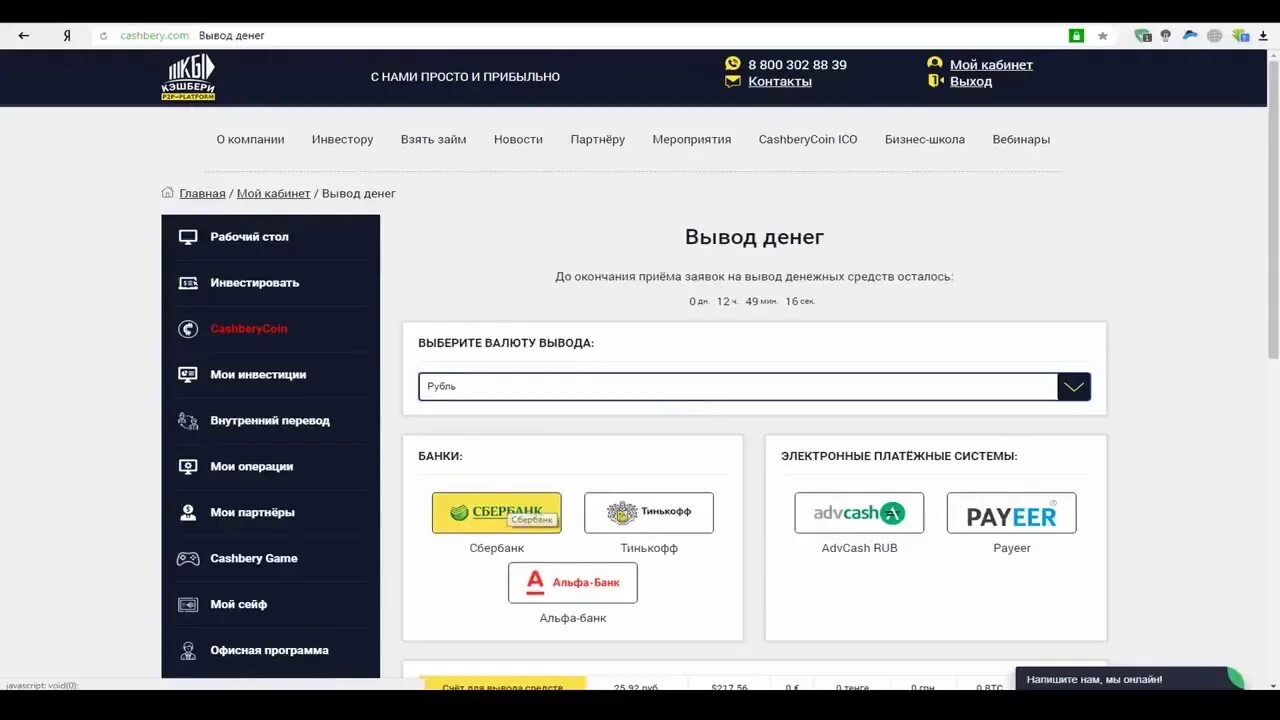Image resolution: width=1280 pixels, height=720 pixels.
Task: Open the Партнёру menu item
Action: click(x=598, y=140)
